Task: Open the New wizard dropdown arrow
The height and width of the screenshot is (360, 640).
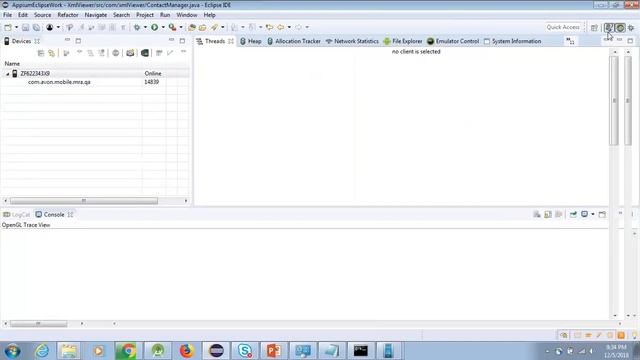Action: click(x=16, y=27)
